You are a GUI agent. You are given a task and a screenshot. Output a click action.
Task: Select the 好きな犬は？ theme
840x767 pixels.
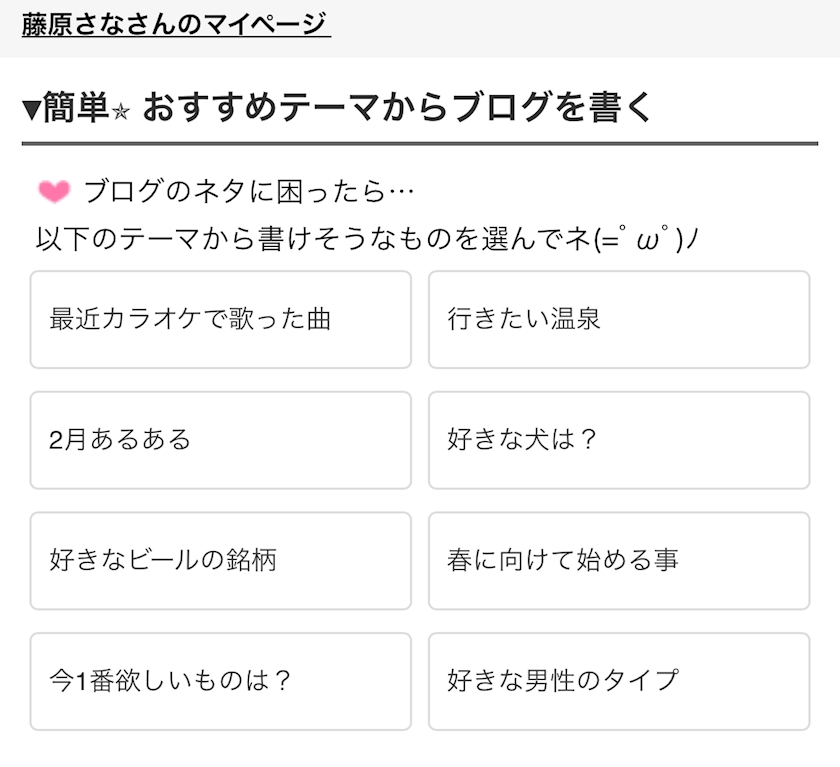(618, 440)
